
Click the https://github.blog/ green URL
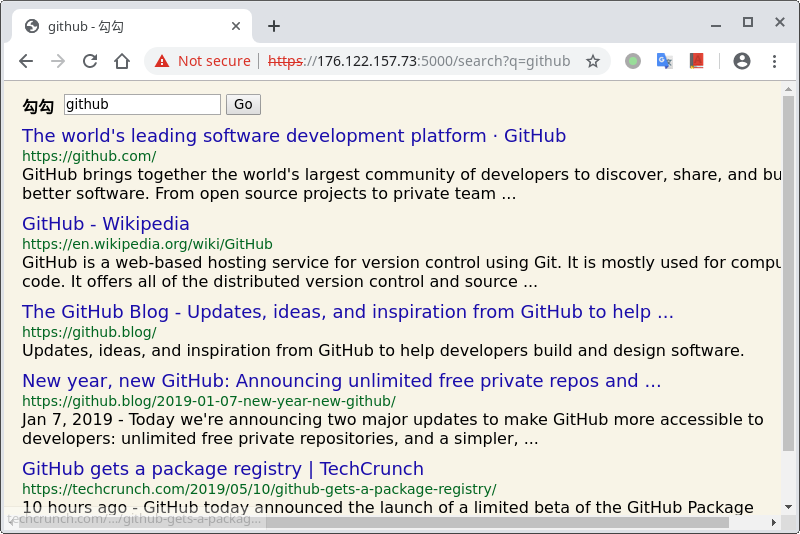click(x=89, y=332)
